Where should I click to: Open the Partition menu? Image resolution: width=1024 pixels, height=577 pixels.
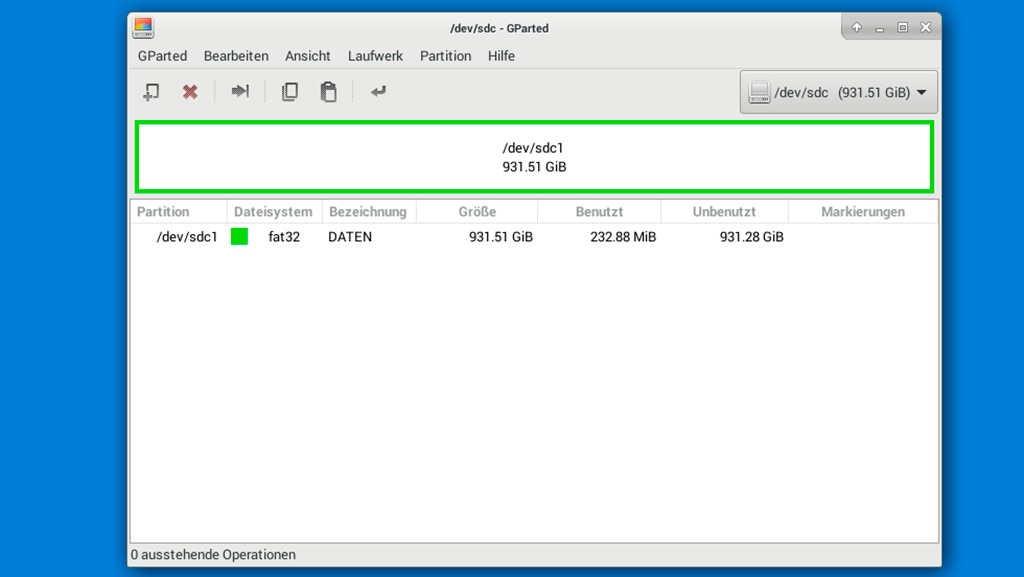tap(445, 56)
